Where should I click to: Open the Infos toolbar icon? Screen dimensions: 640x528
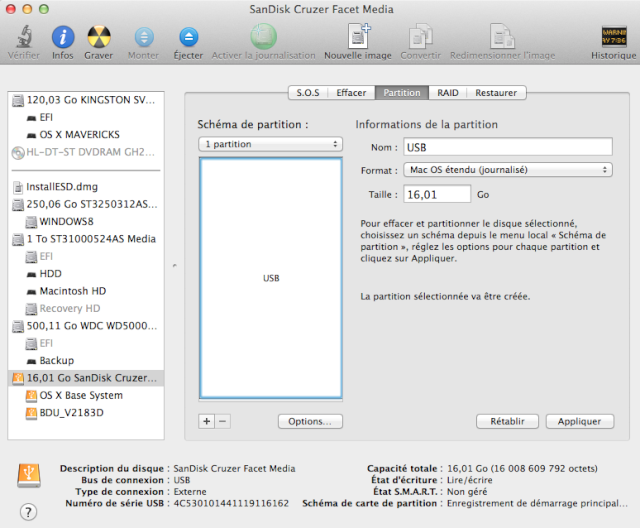point(63,37)
